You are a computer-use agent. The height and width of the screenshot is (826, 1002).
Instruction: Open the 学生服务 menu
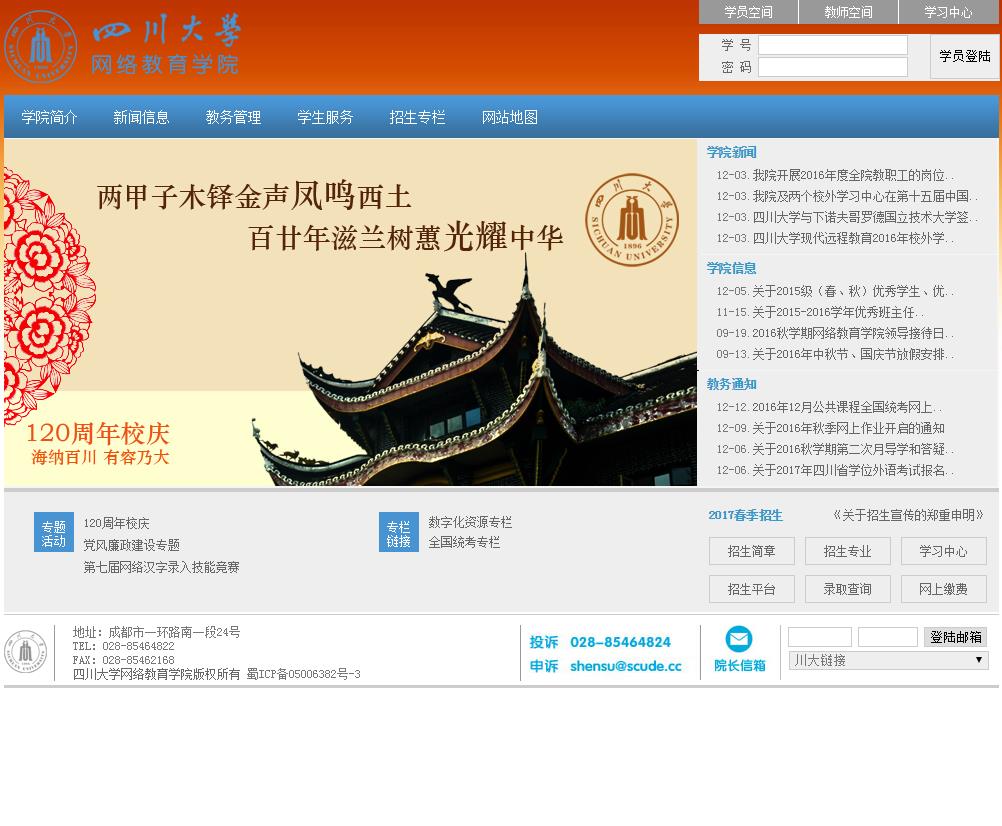pyautogui.click(x=325, y=118)
